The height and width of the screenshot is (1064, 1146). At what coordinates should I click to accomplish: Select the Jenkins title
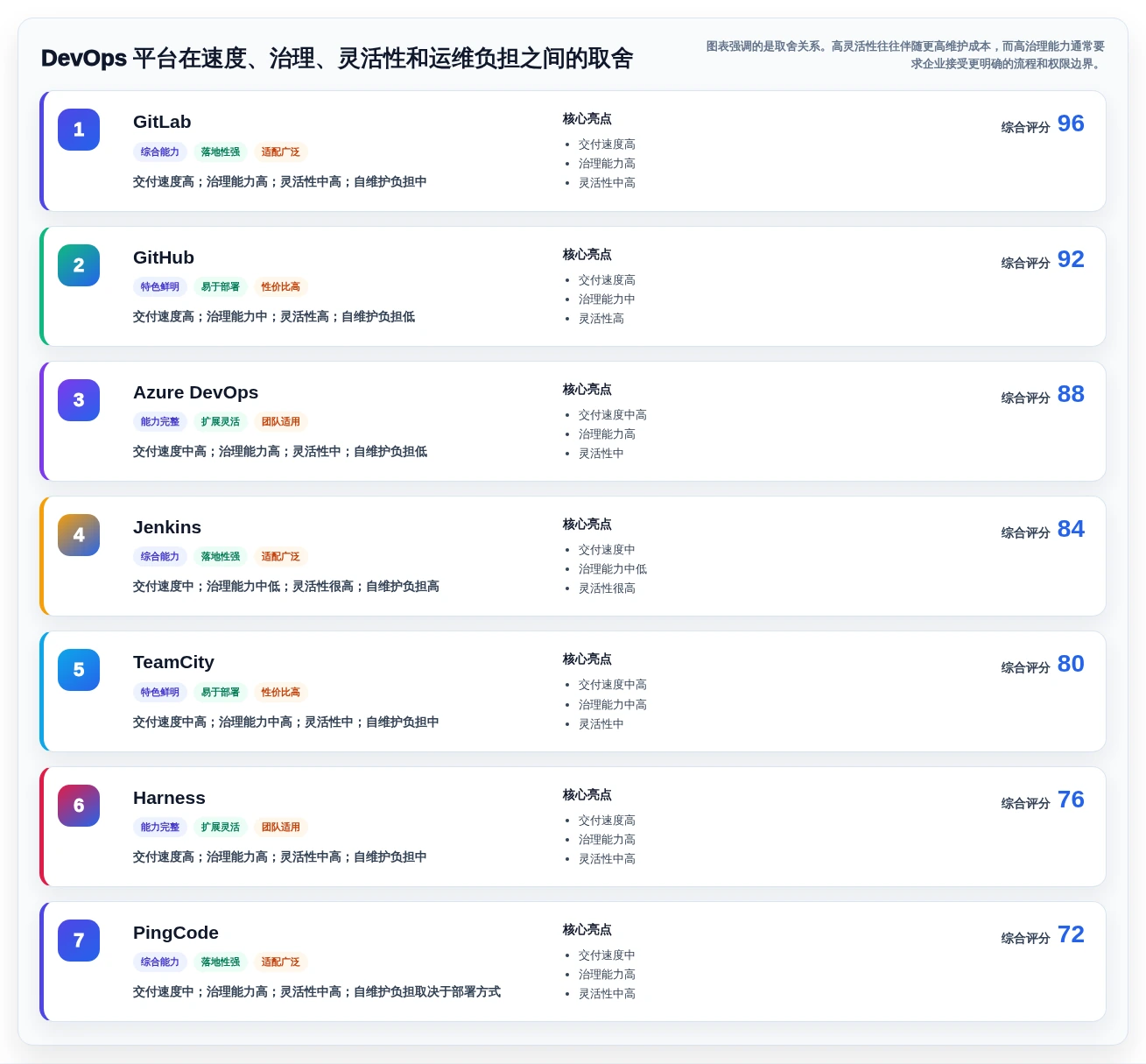coord(167,527)
